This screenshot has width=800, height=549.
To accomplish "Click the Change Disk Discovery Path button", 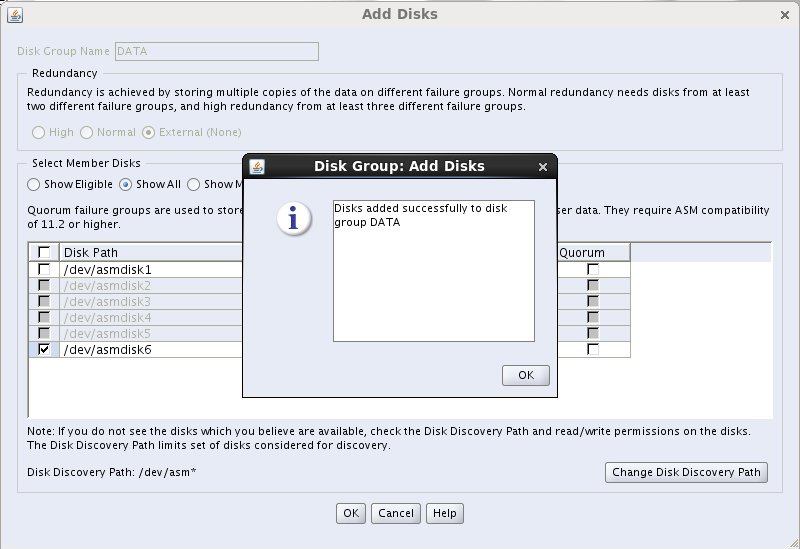I will pyautogui.click(x=686, y=472).
